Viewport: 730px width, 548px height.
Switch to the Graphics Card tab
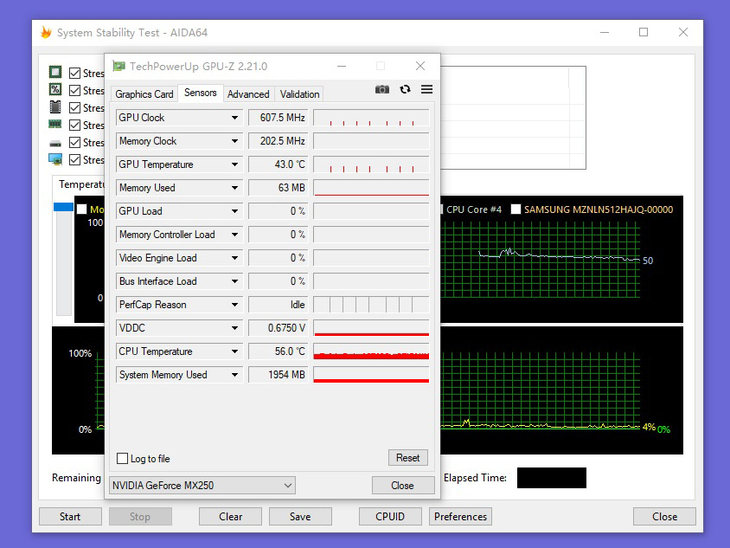pos(144,94)
